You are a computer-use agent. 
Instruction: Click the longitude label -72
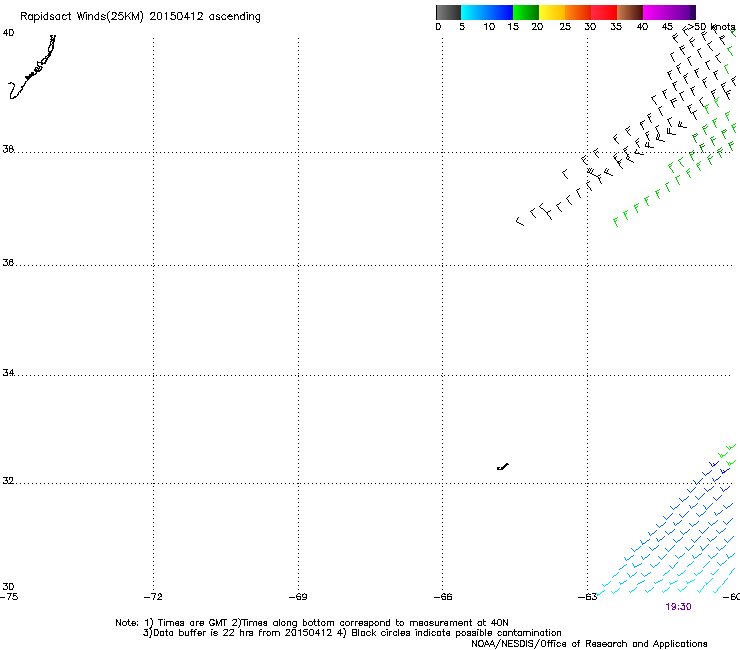tap(153, 597)
